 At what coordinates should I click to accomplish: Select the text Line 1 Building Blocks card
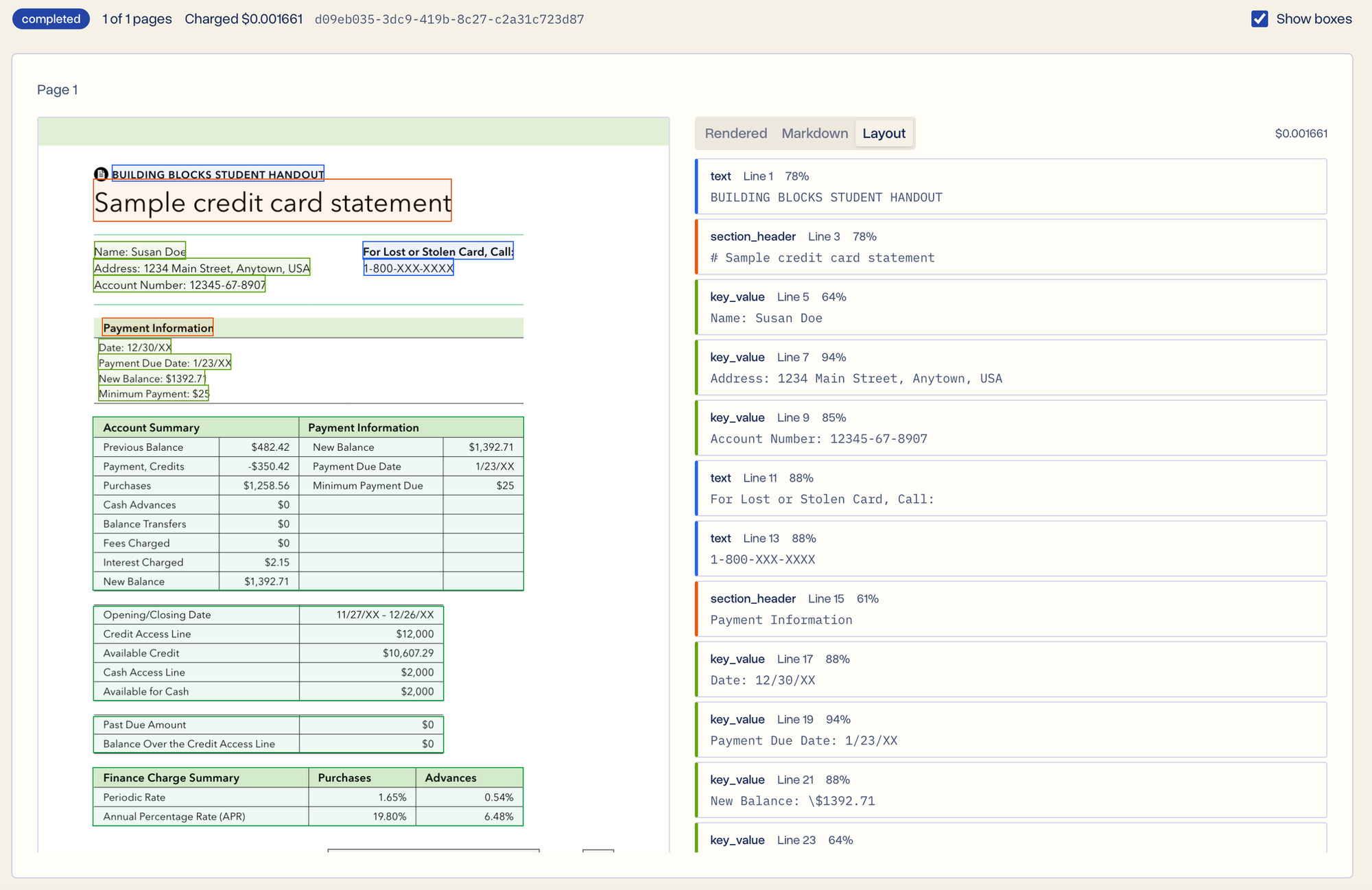tap(1011, 187)
